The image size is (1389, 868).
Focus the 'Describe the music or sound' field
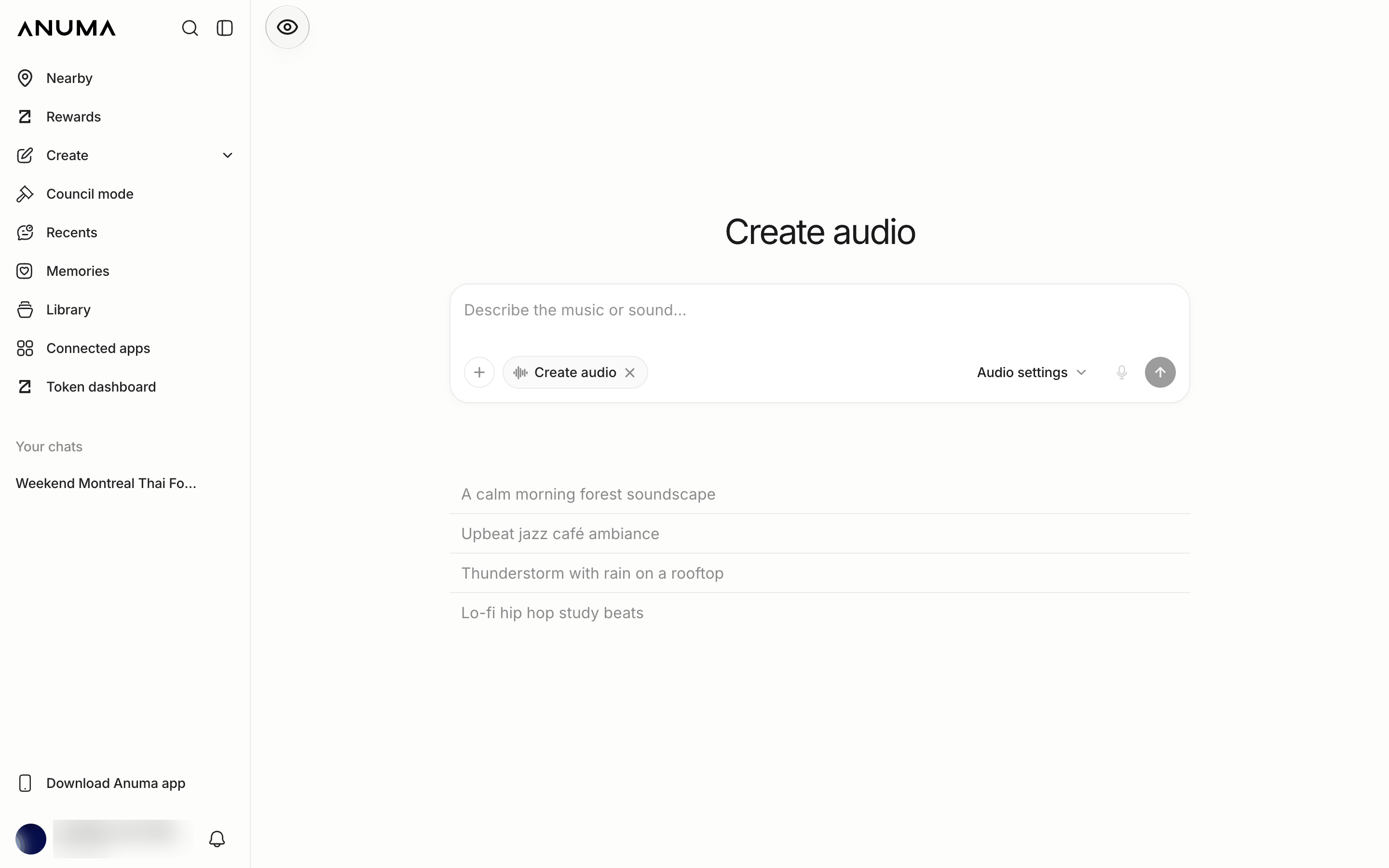[819, 311]
